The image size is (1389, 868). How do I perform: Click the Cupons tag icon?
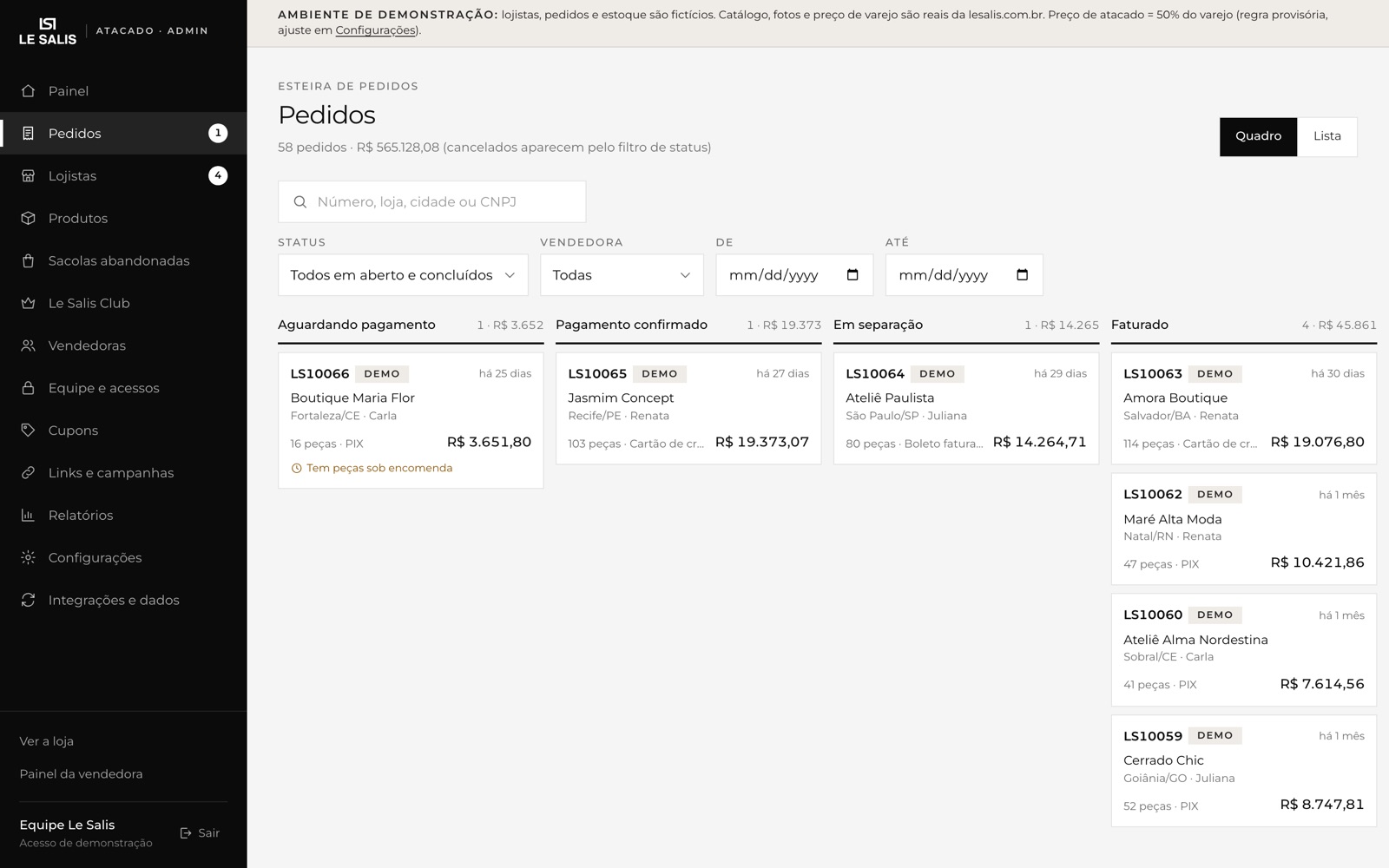click(28, 431)
